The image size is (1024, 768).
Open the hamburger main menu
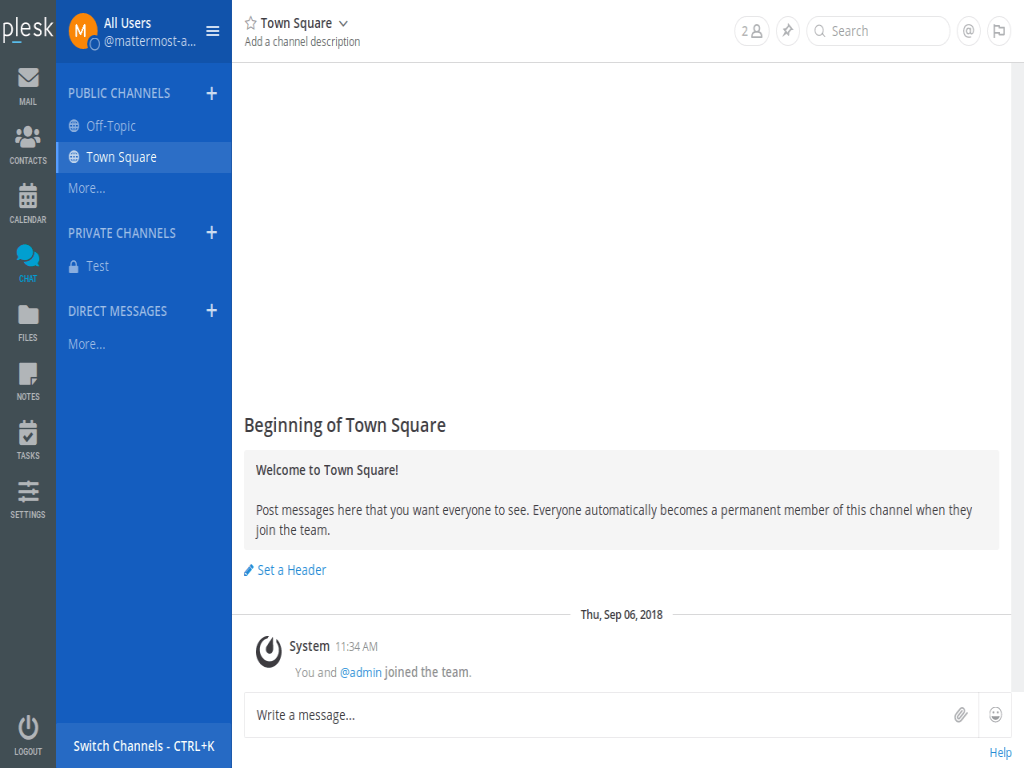click(212, 31)
